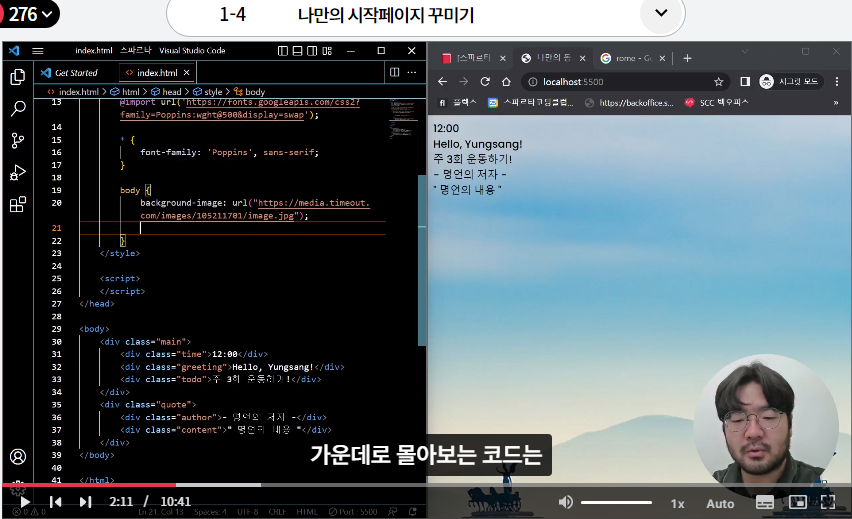Toggle bottom panel layout icon
This screenshot has width=852, height=519.
click(297, 51)
